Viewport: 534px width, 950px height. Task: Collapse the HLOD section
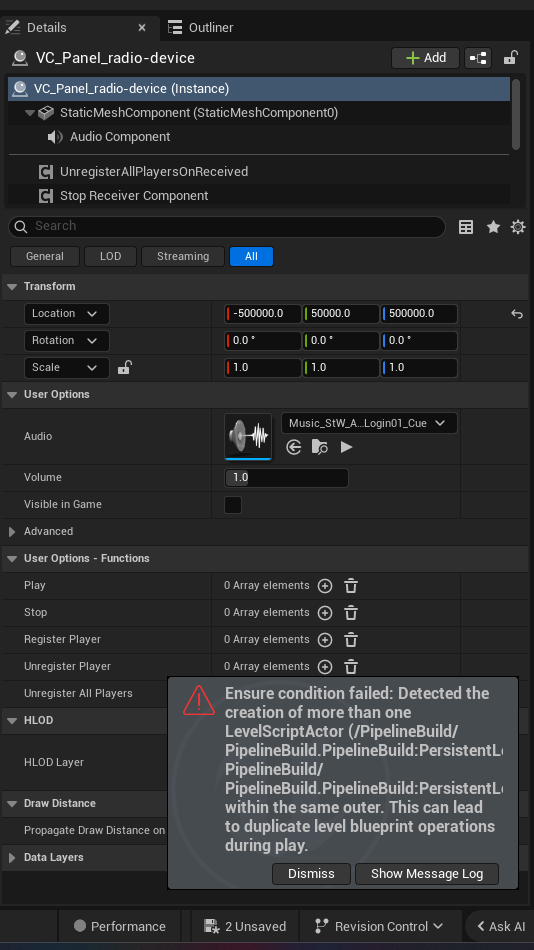coord(12,720)
